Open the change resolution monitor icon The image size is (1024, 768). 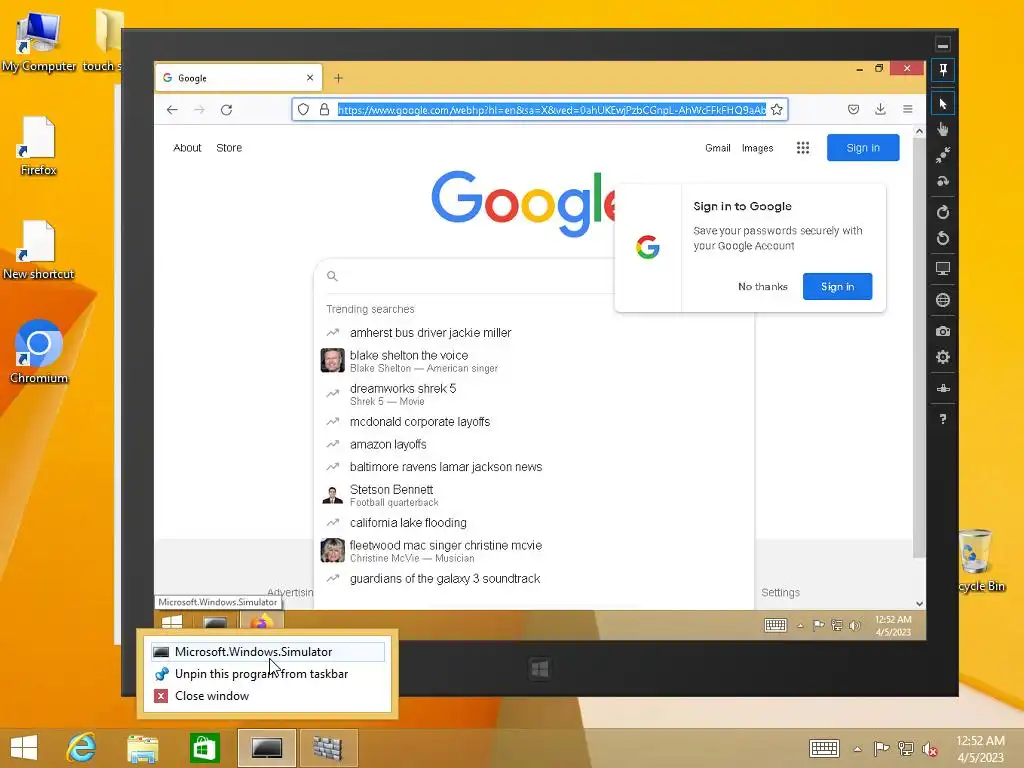(x=943, y=268)
